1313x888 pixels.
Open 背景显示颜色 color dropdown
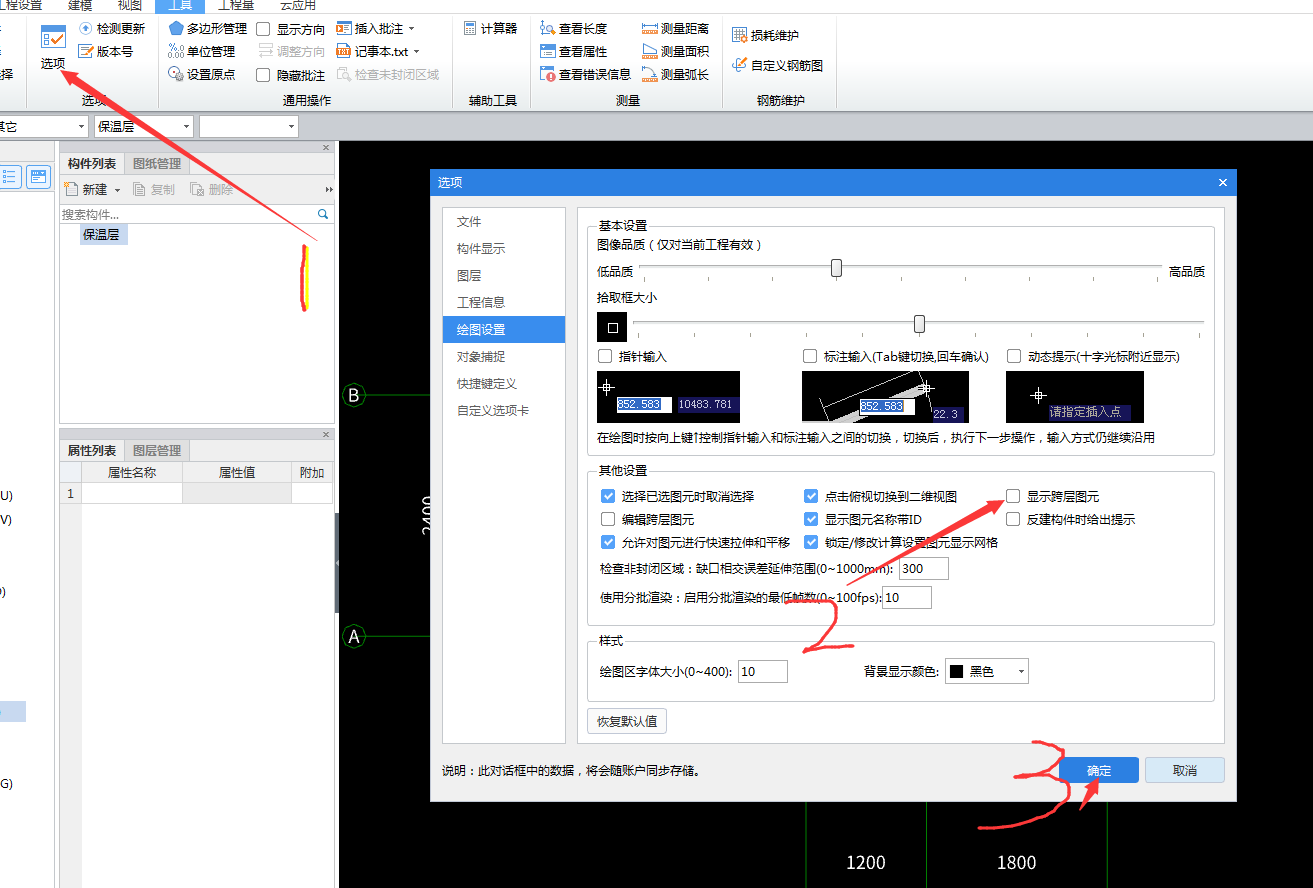(x=986, y=671)
